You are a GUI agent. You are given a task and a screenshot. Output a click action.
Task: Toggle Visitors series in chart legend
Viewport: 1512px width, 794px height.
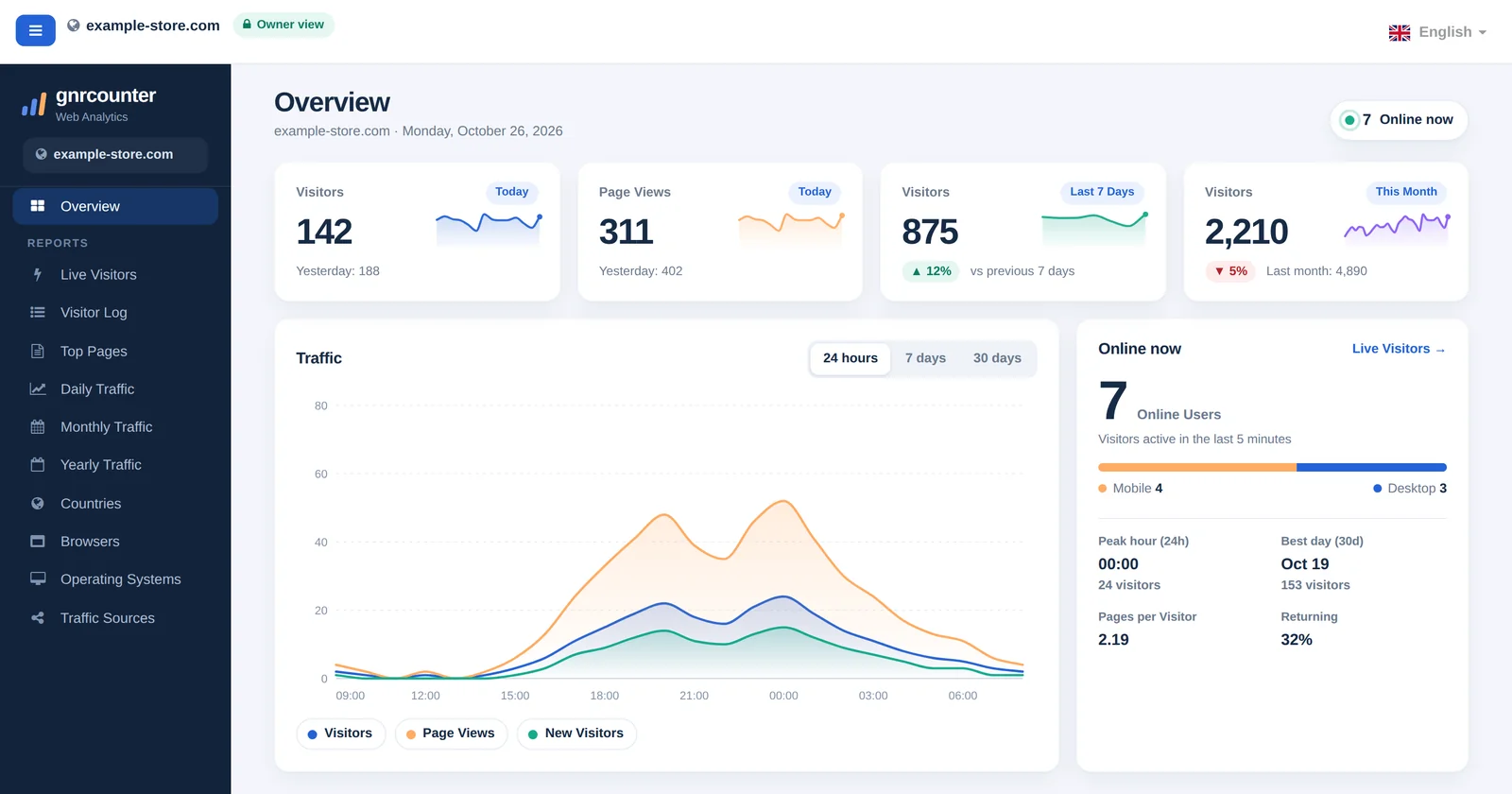[x=340, y=734]
